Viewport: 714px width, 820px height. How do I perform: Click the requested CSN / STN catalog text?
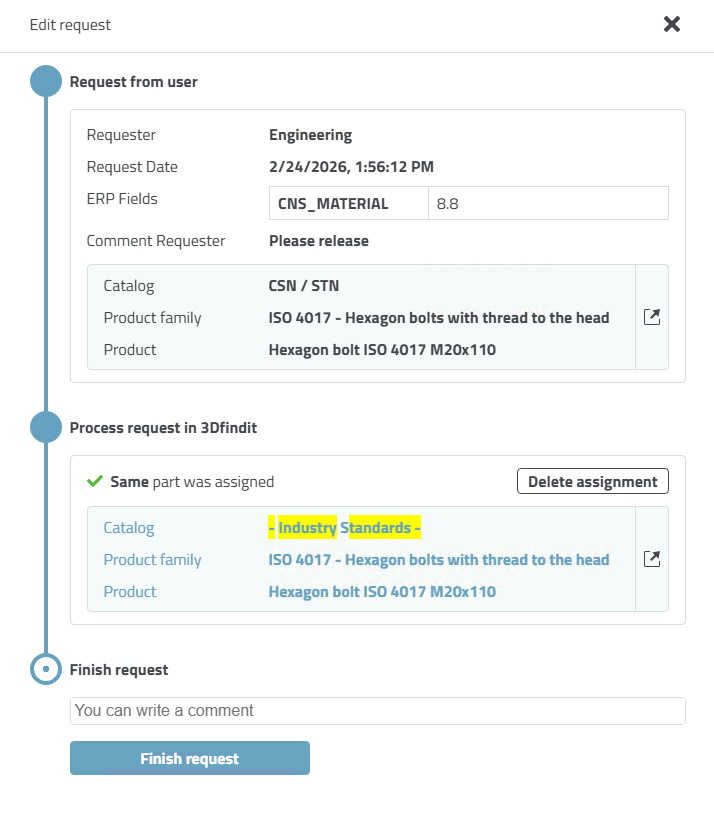(304, 286)
